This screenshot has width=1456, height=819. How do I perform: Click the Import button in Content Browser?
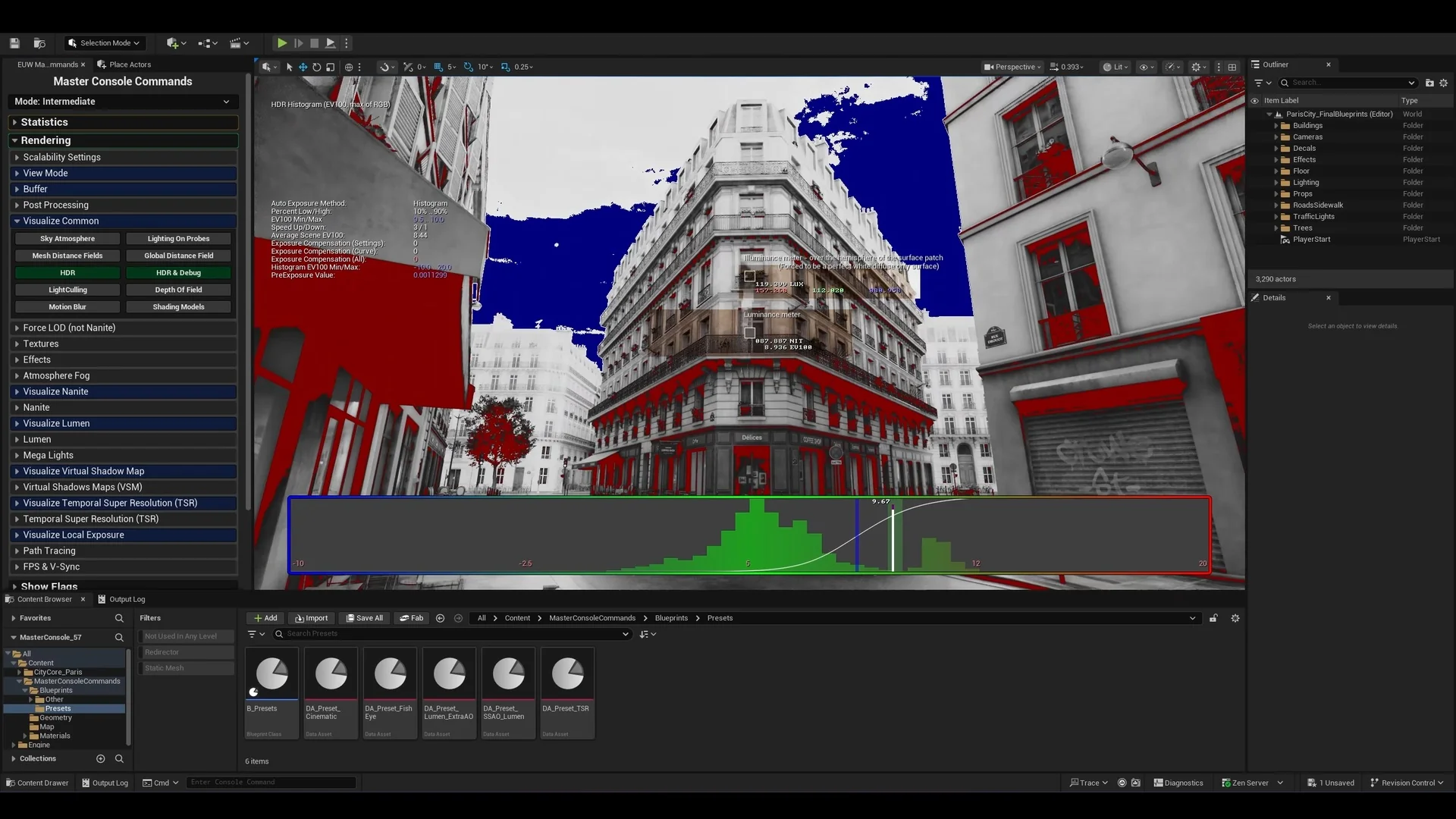[312, 618]
